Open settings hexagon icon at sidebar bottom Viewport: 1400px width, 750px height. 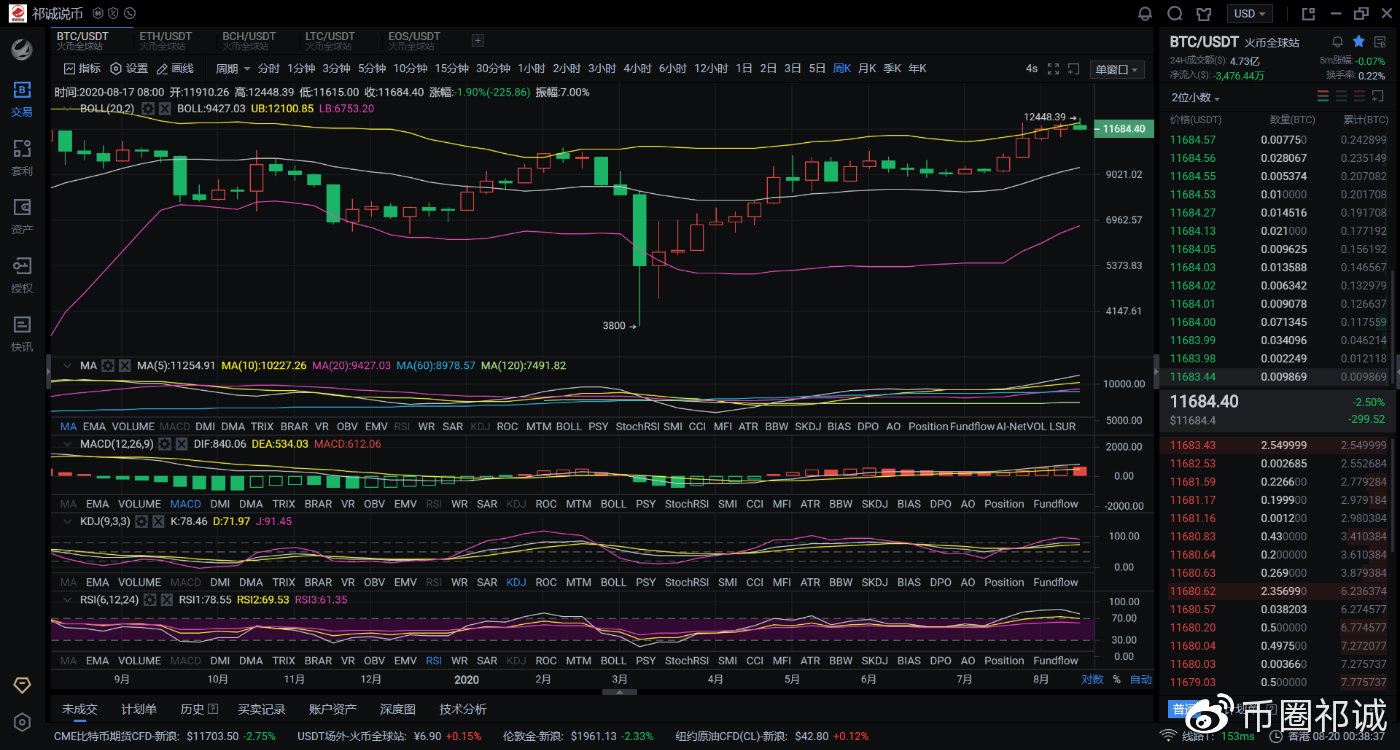pyautogui.click(x=22, y=722)
